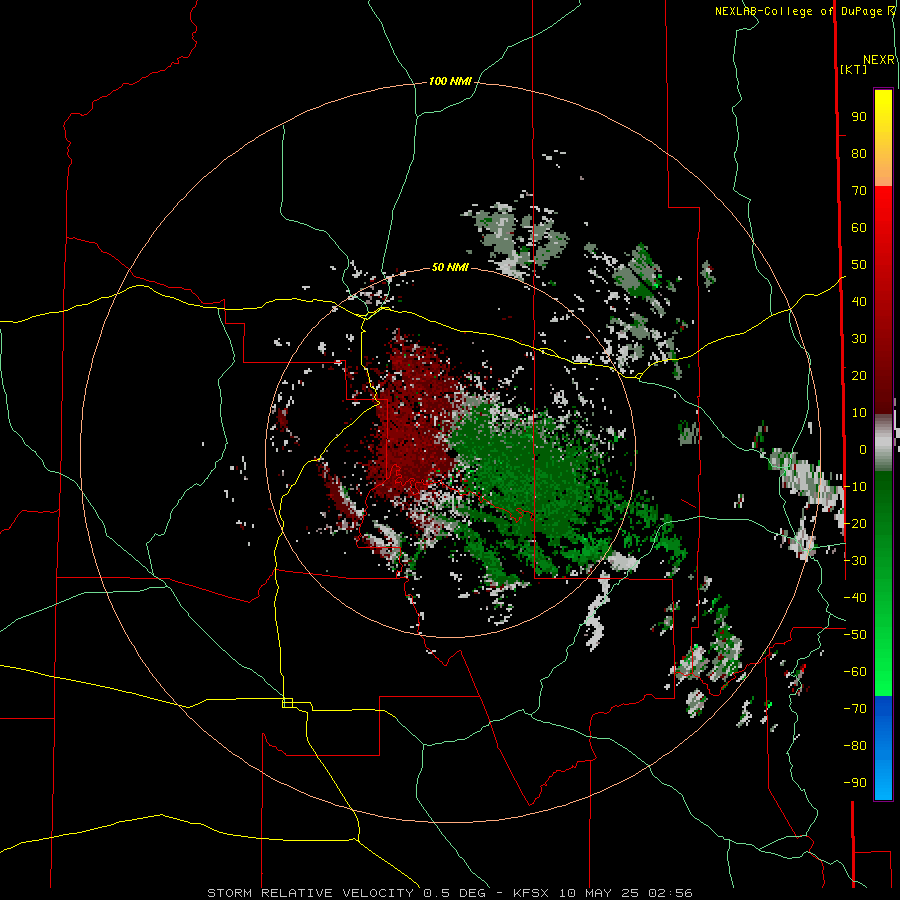Image resolution: width=900 pixels, height=900 pixels.
Task: Select the 60 value on velocity scale
Action: (x=859, y=228)
